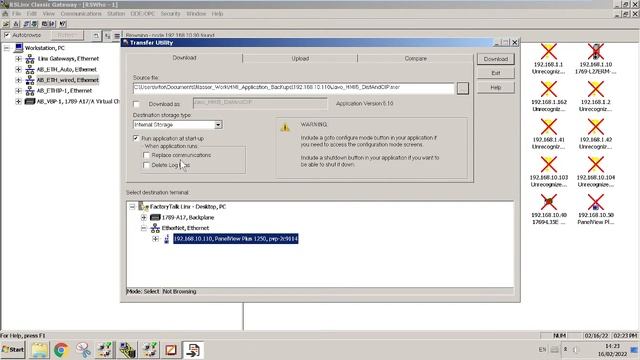The image size is (640, 360).
Task: Switch to the Upload tab
Action: 300,59
